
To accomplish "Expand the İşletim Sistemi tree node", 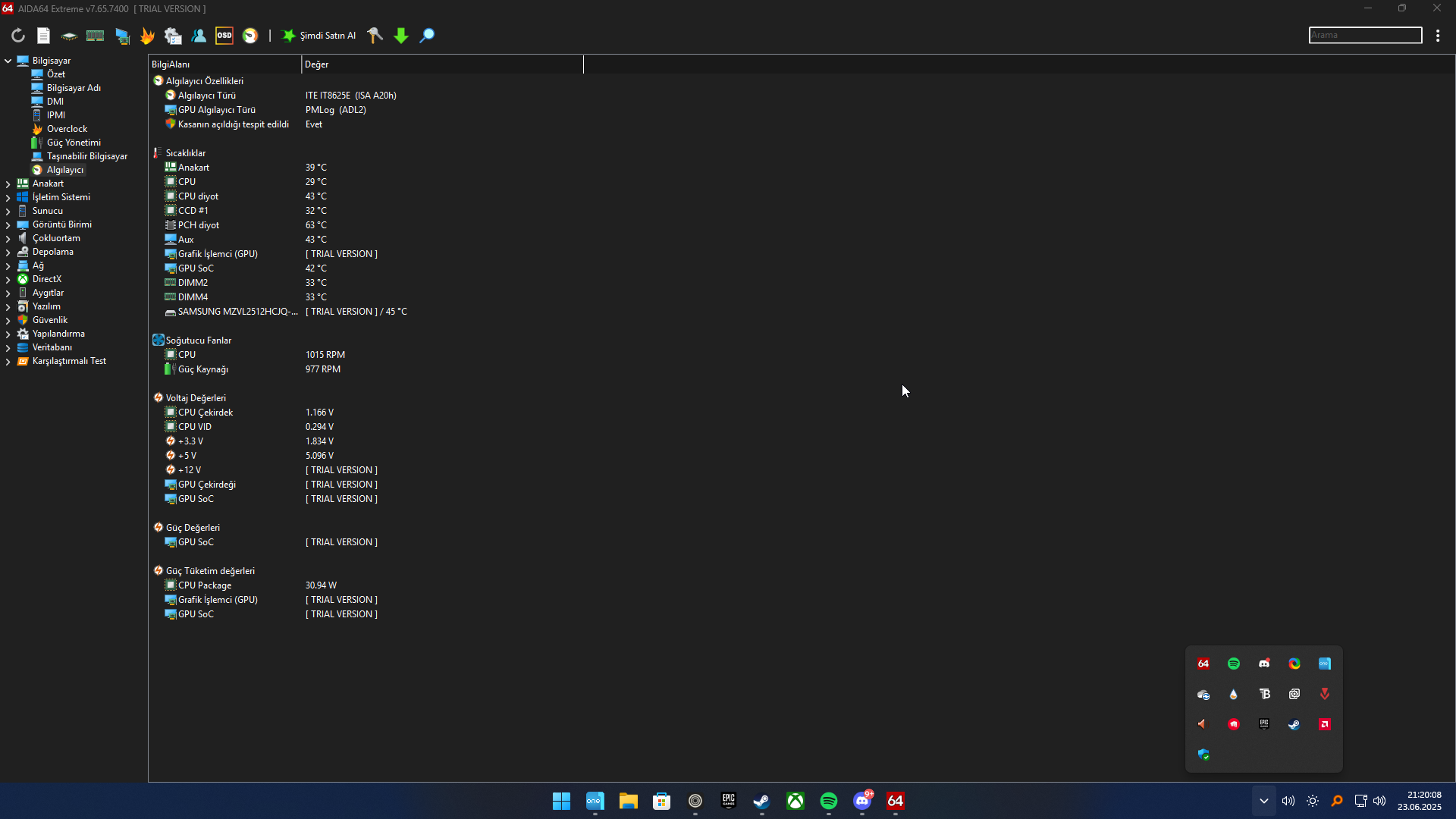I will pos(8,197).
